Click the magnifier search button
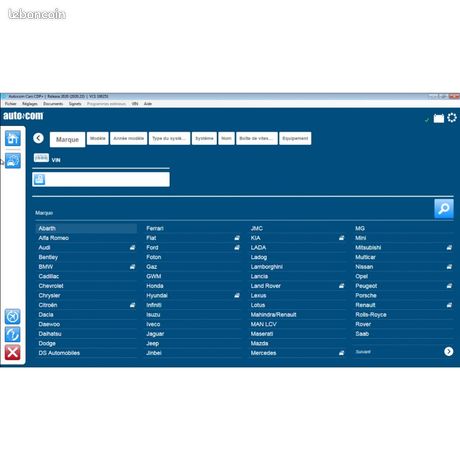 pos(444,209)
